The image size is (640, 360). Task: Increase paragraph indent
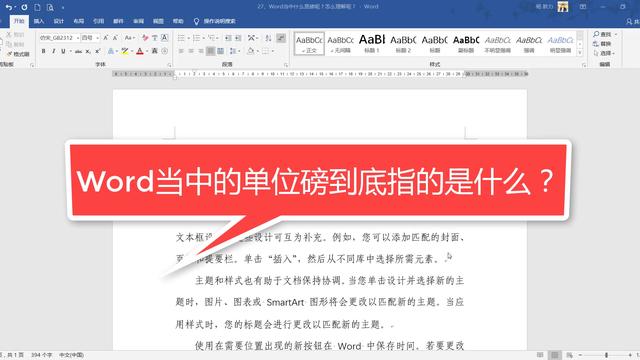click(238, 38)
